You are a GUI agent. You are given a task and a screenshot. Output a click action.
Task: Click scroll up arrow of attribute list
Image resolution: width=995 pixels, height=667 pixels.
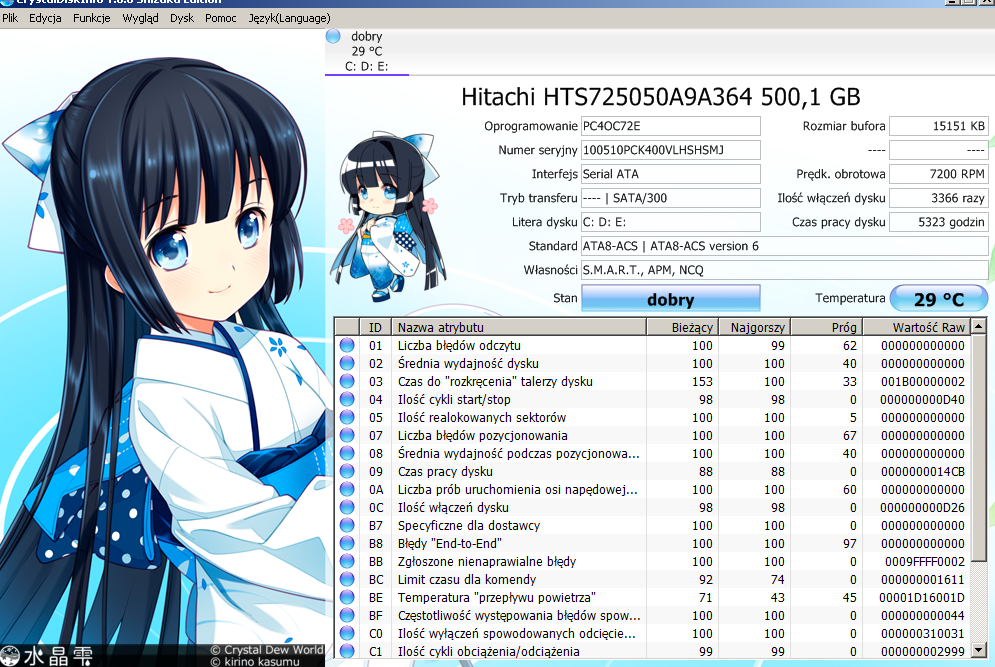979,326
